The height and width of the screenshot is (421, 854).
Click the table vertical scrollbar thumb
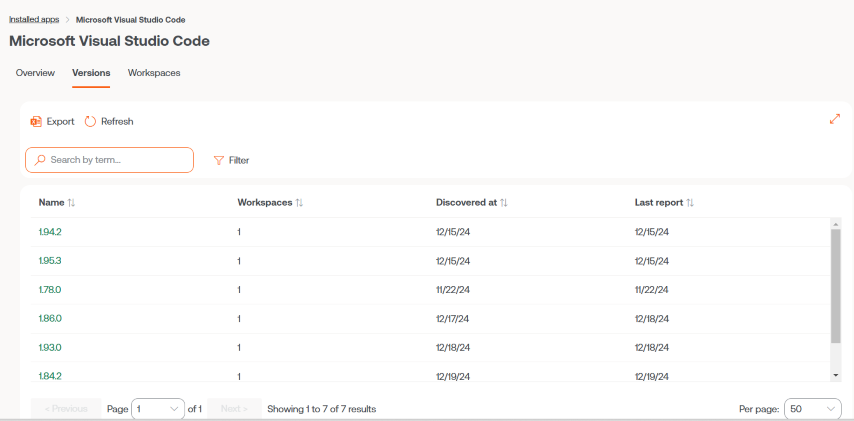click(x=836, y=286)
